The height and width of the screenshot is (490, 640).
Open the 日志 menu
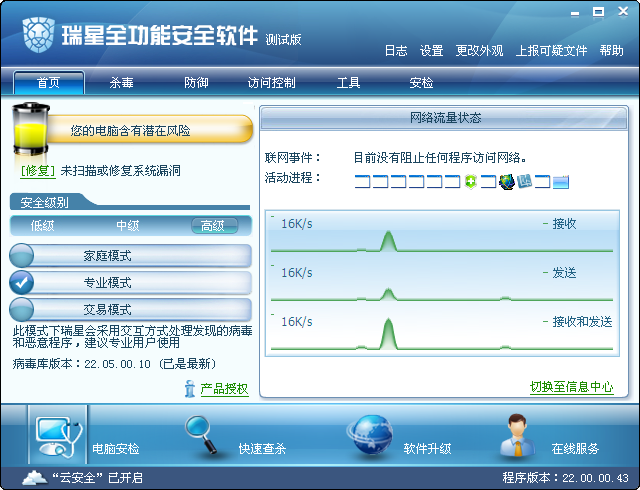[x=396, y=51]
